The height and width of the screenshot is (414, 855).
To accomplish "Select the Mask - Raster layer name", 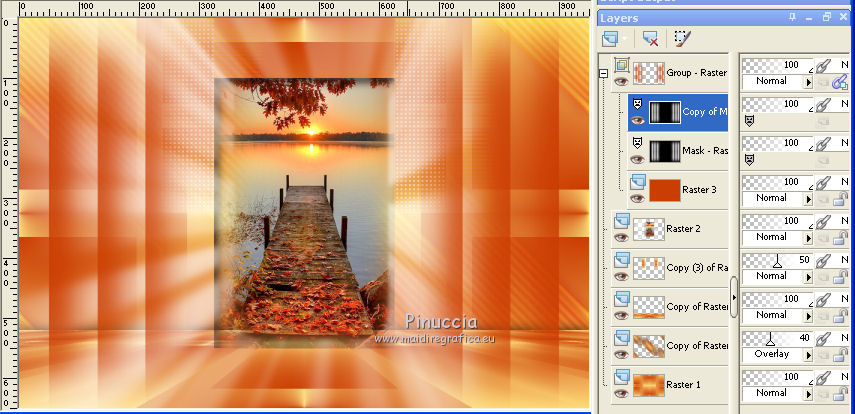I will [705, 151].
